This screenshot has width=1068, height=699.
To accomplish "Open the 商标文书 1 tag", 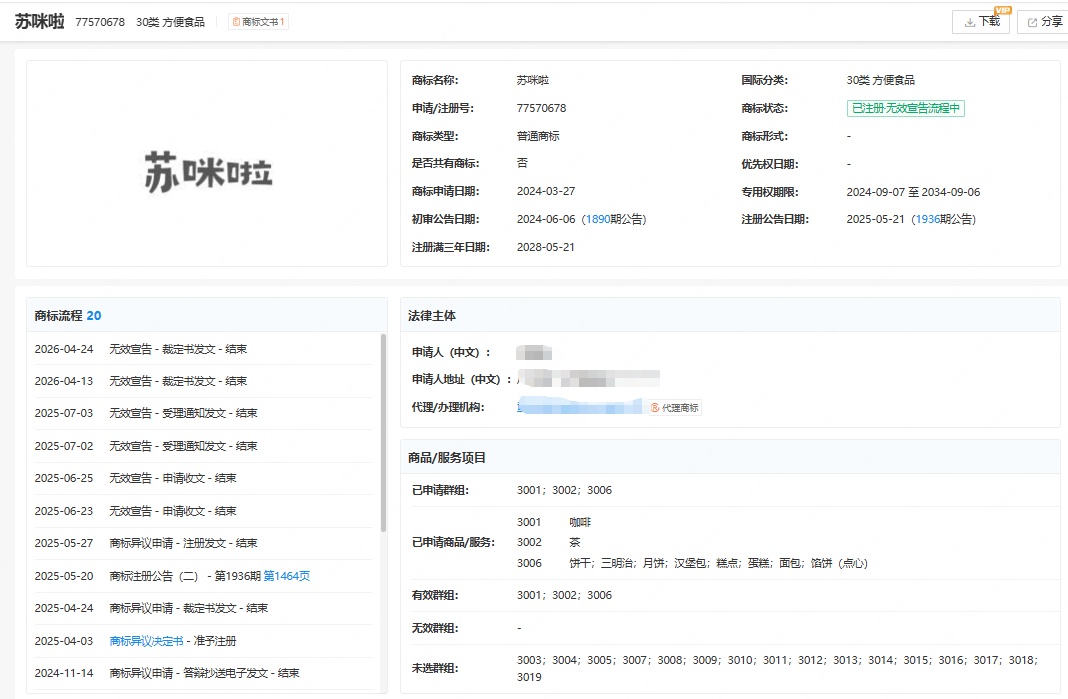I will coord(258,22).
